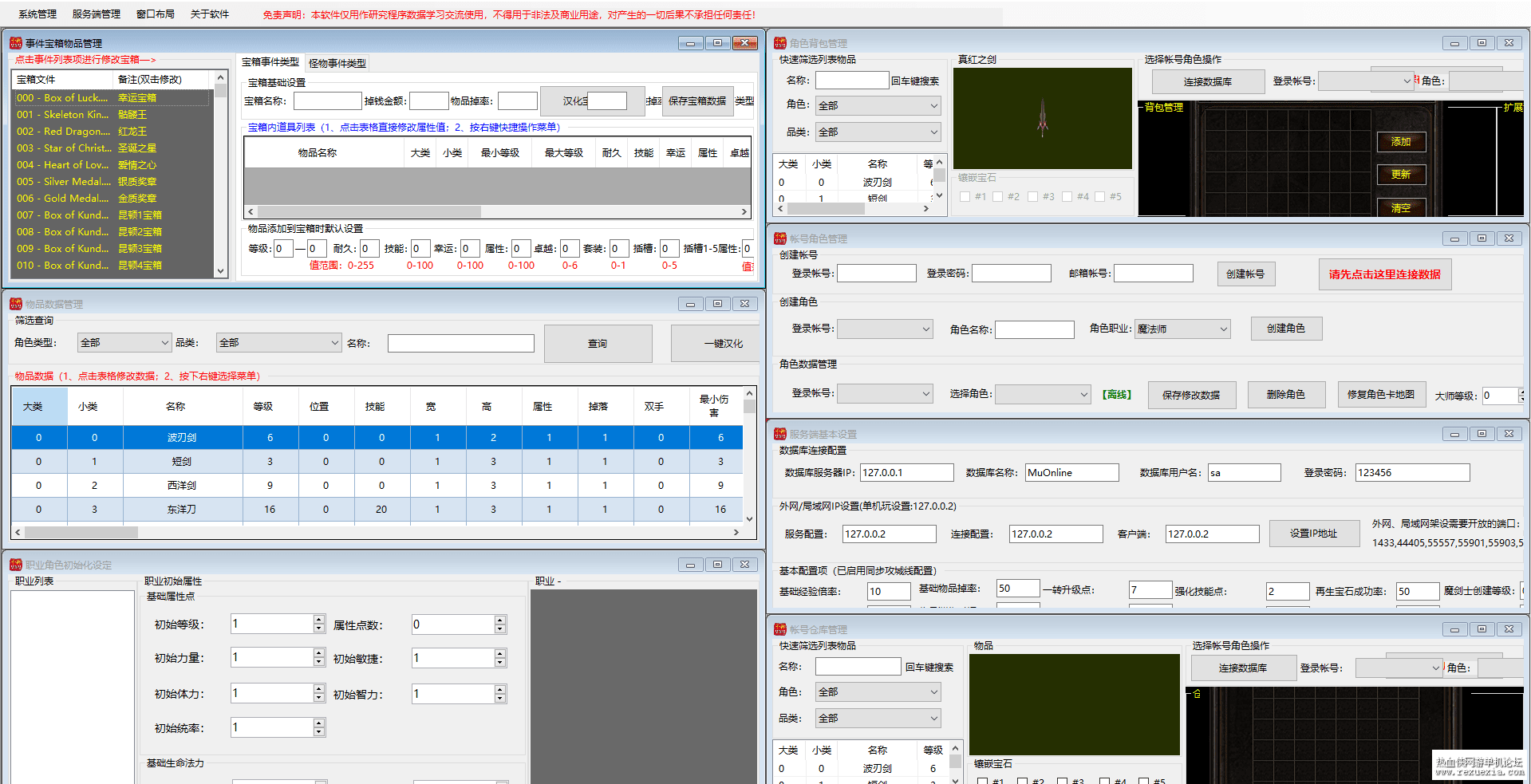This screenshot has height=784, width=1531.
Task: Check the #1 gem socket box in 角色背包管理
Action: click(x=965, y=196)
